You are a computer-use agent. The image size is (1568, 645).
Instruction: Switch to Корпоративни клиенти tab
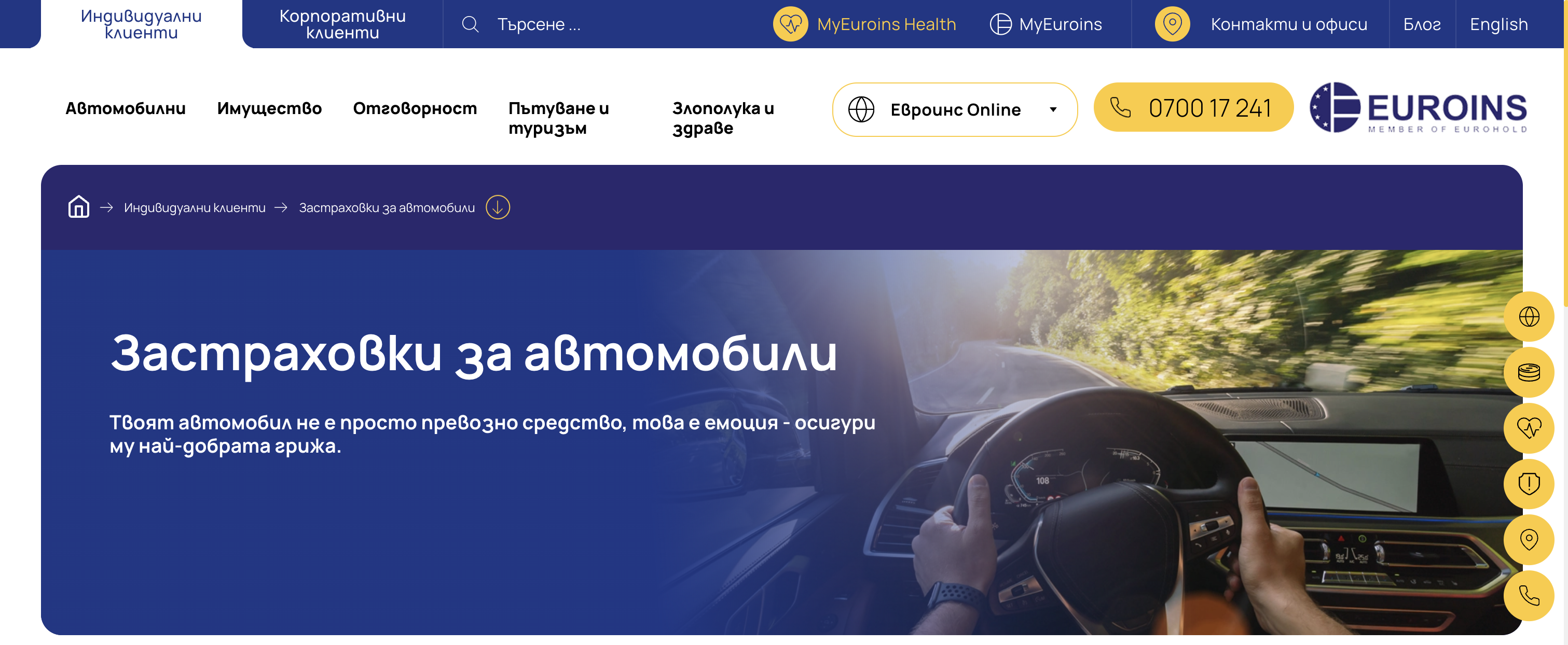pyautogui.click(x=342, y=24)
